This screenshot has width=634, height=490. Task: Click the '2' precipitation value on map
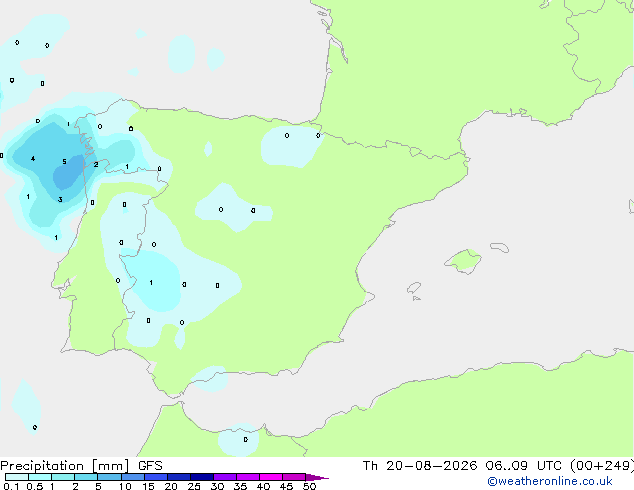pos(96,165)
